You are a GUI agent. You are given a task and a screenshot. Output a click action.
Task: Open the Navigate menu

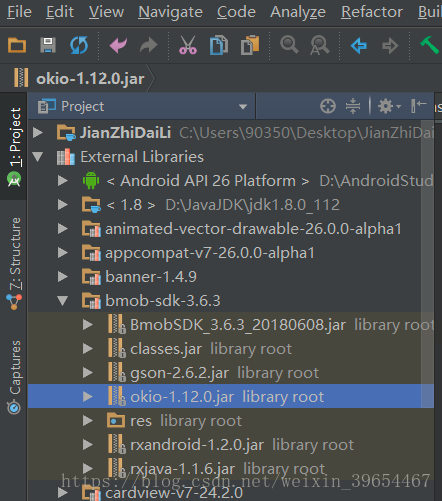tap(170, 12)
